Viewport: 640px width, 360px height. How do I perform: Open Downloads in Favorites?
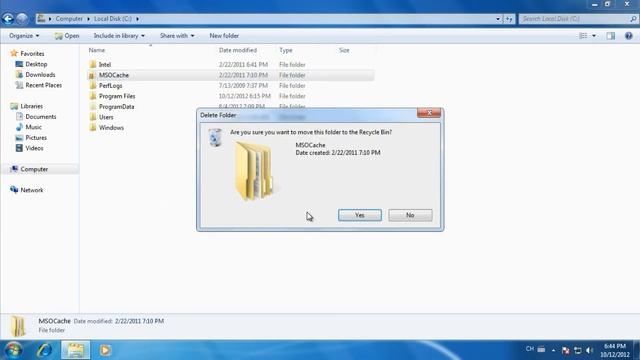pyautogui.click(x=40, y=75)
